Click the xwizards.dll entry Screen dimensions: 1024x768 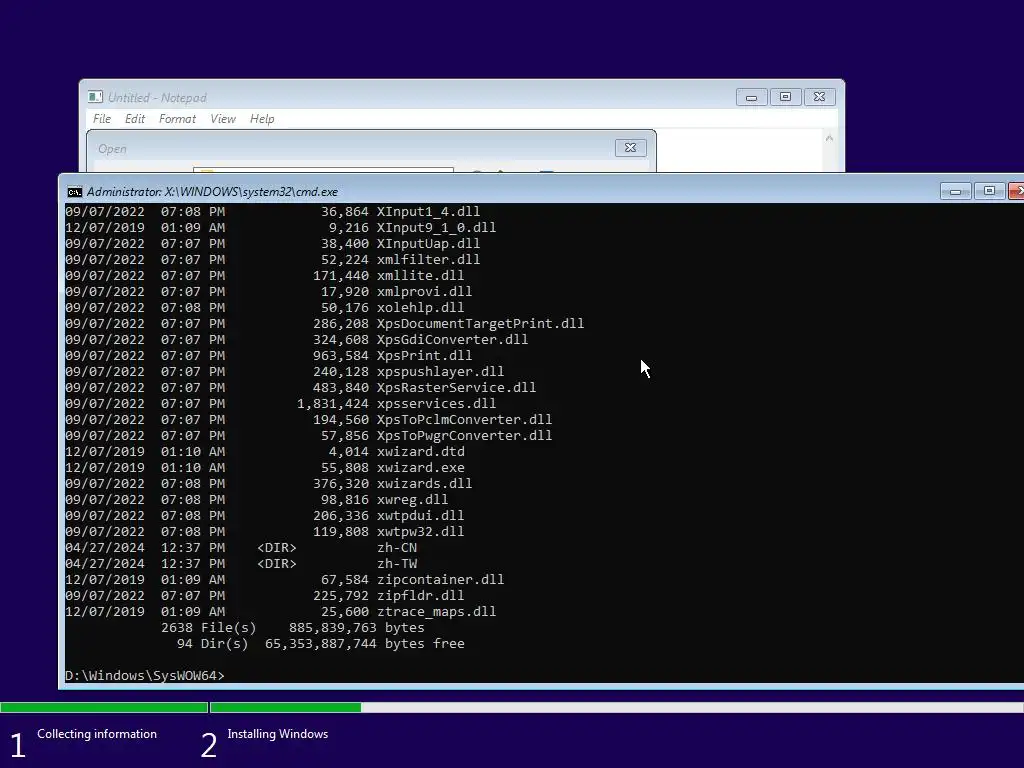424,483
